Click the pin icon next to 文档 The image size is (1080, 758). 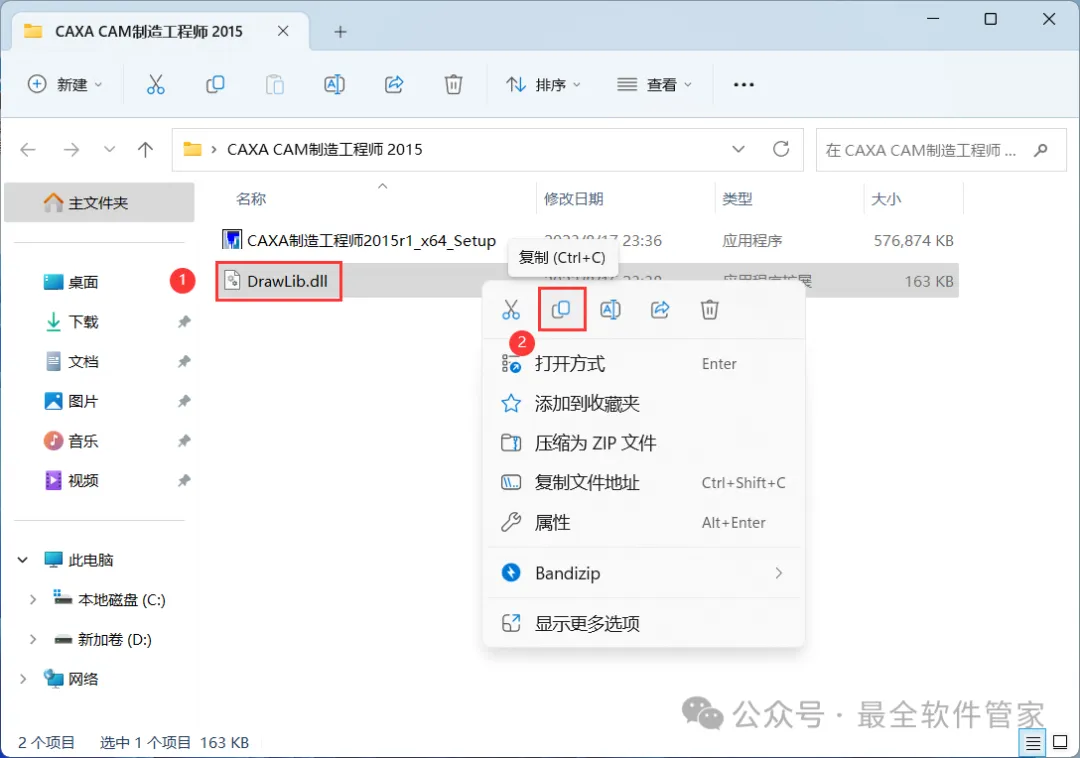[x=184, y=361]
